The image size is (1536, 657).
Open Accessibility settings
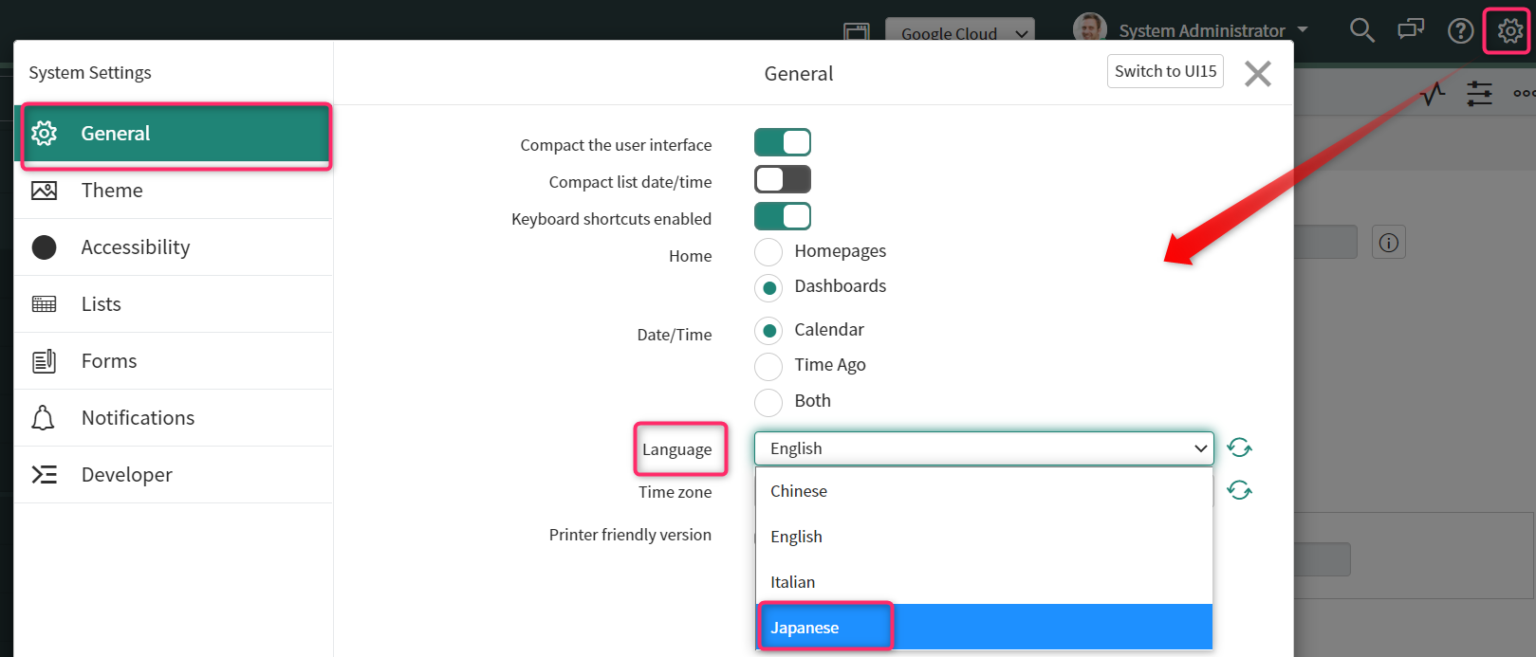[44, 246]
